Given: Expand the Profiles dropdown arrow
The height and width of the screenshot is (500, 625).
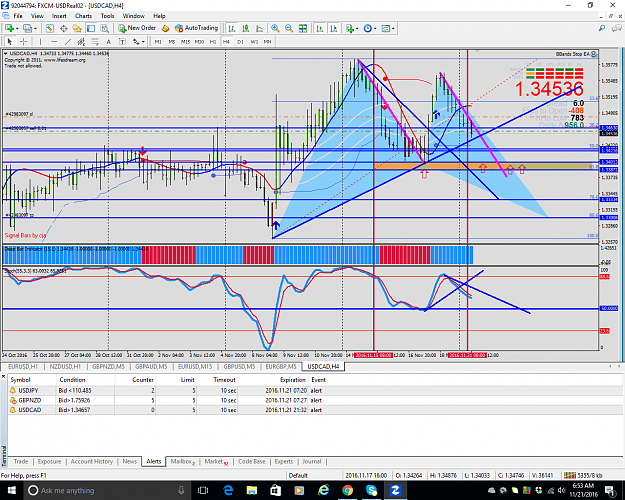Looking at the screenshot, I should 35,28.
